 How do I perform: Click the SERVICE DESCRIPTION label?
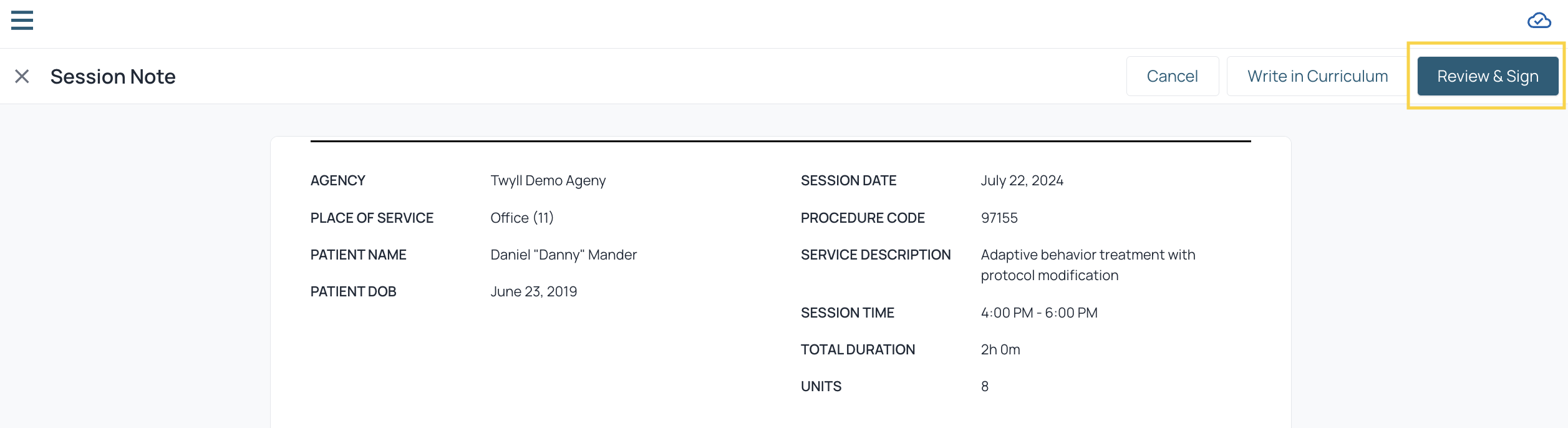pyautogui.click(x=876, y=255)
